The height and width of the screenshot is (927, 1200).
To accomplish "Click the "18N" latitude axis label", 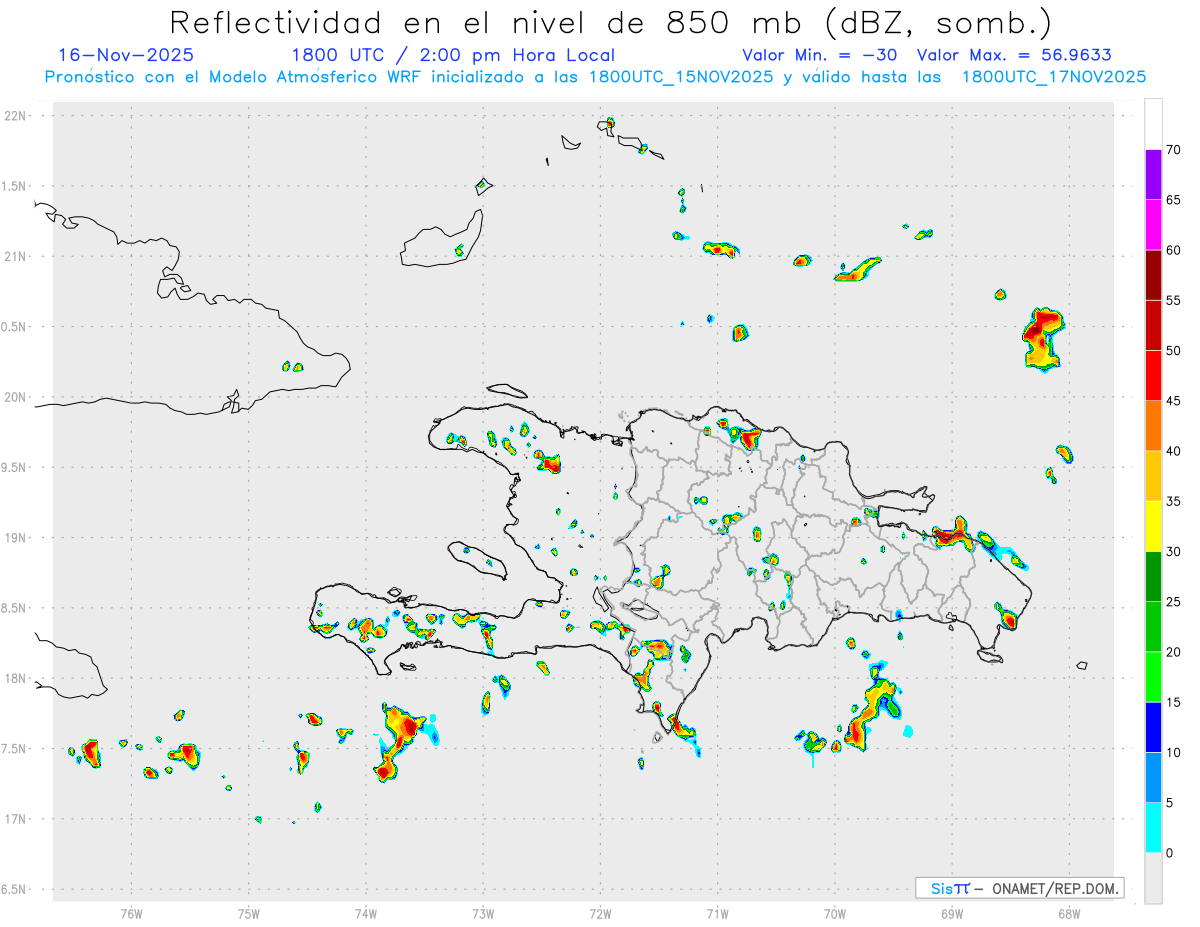I will 16,678.
